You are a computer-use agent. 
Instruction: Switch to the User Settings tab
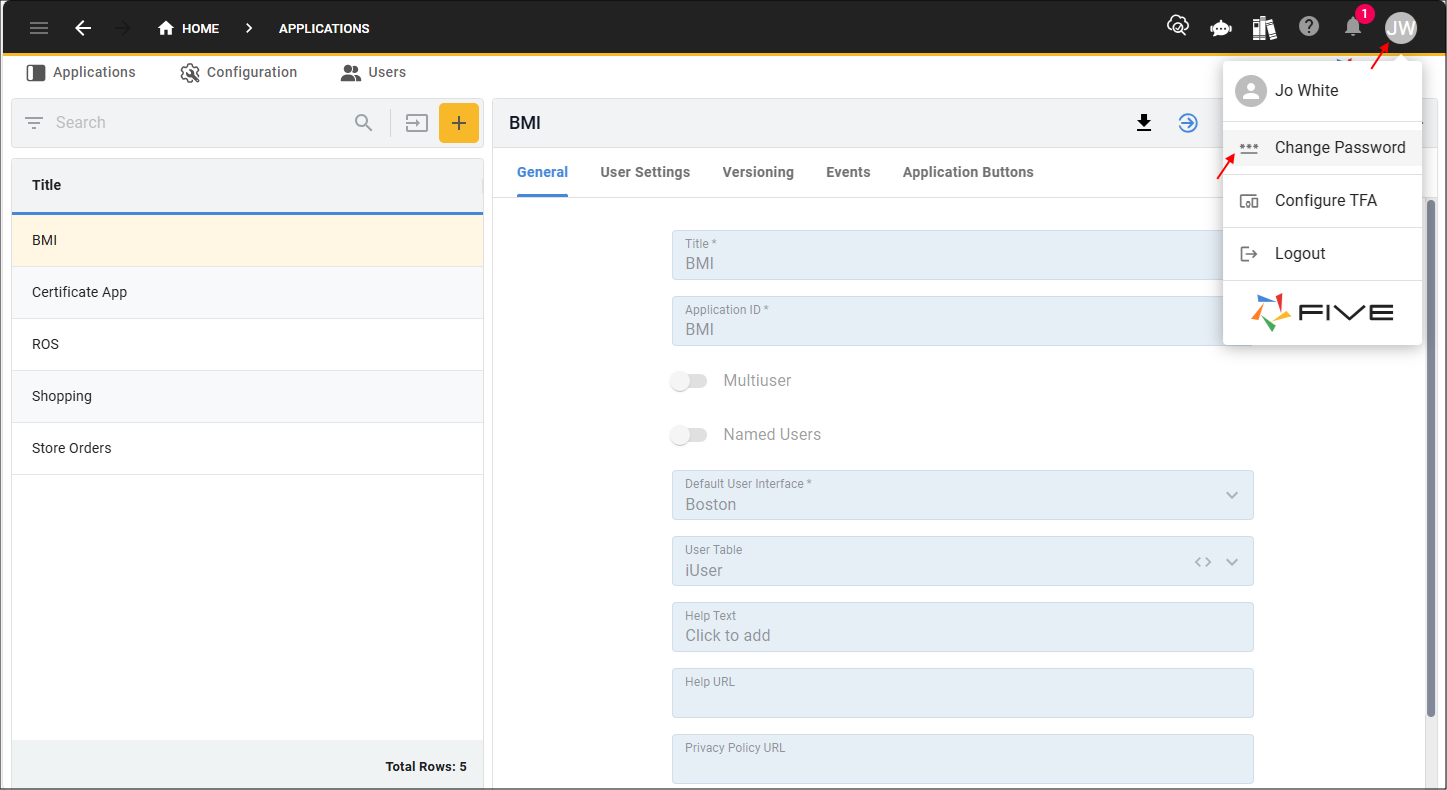coord(645,172)
